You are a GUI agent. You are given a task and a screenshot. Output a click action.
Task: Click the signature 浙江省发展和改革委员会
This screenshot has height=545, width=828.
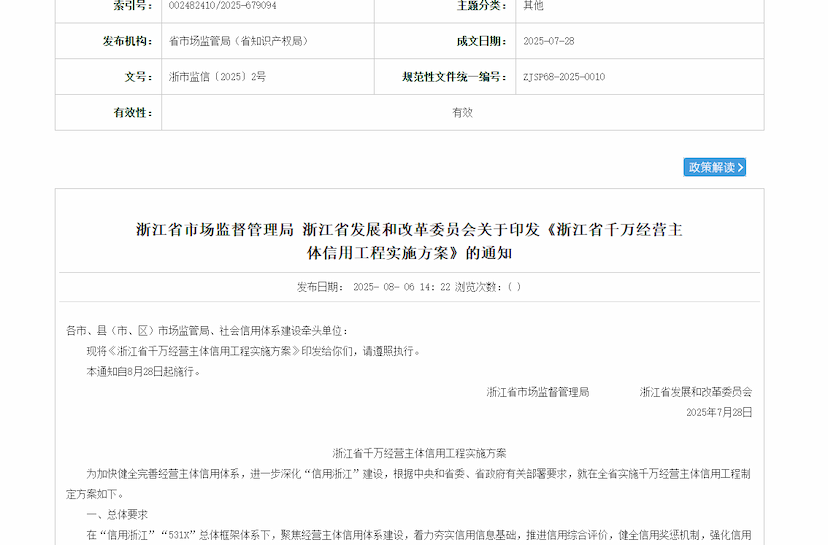tap(696, 392)
